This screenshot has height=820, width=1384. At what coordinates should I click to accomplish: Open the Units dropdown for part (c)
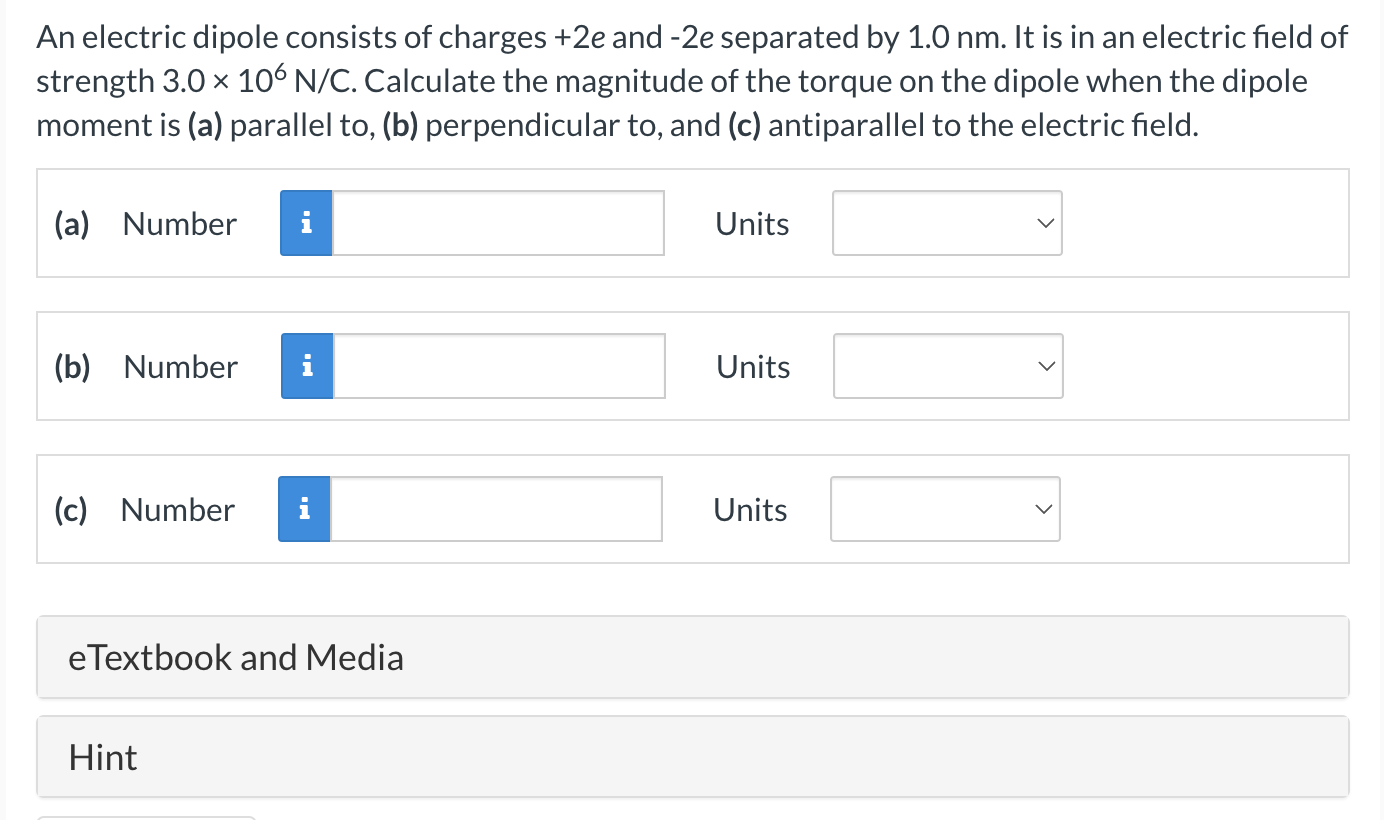[x=945, y=509]
